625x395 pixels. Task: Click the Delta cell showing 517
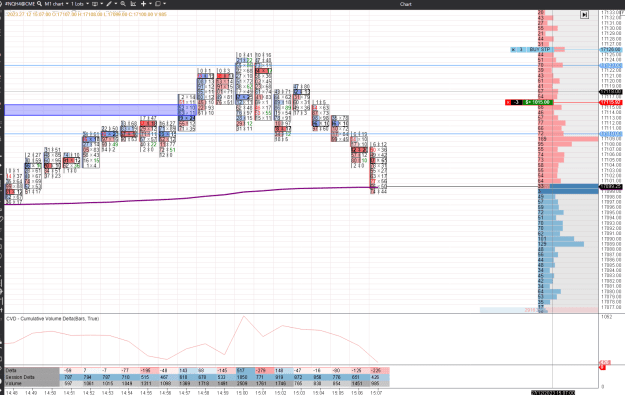[245, 370]
